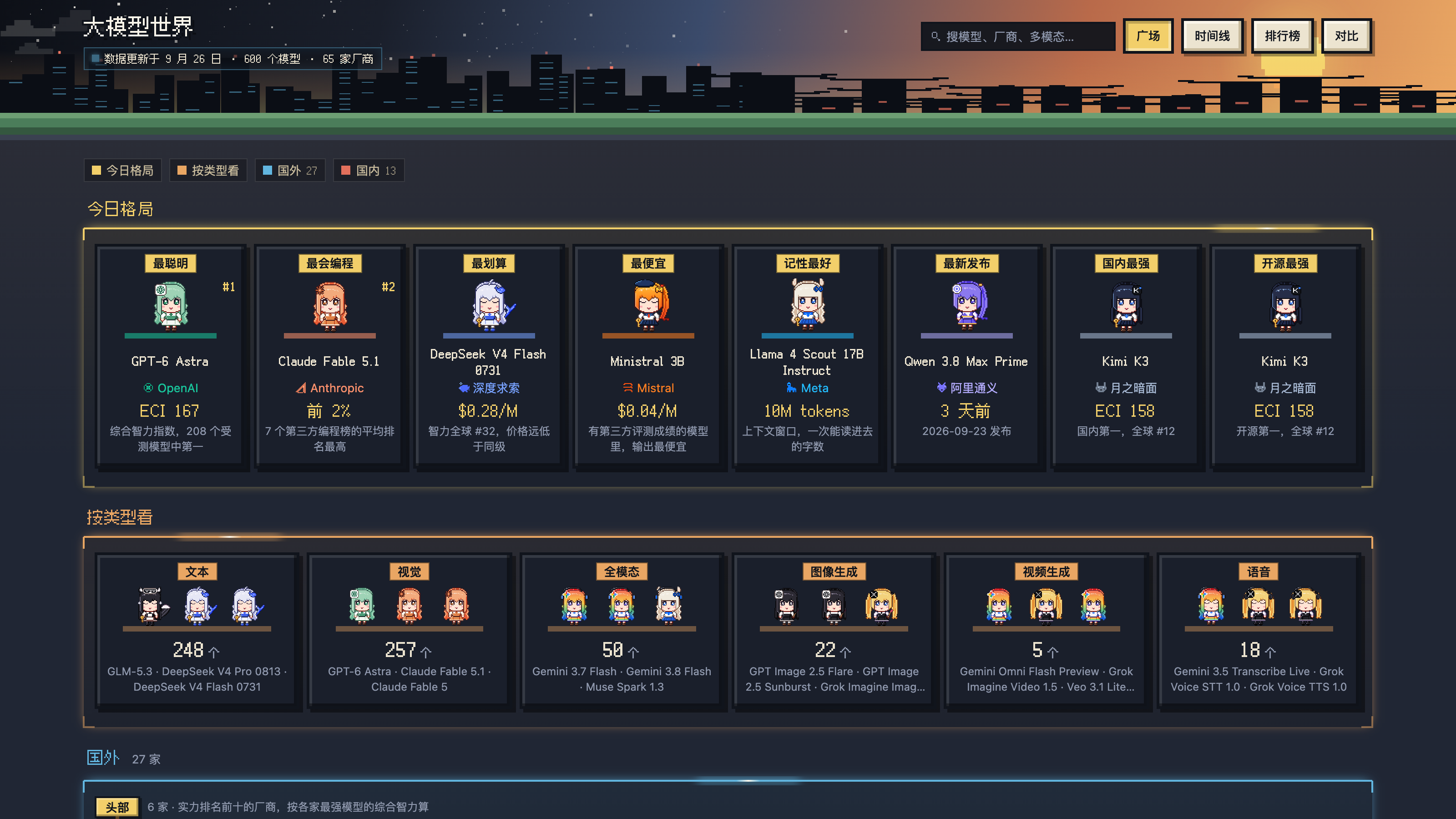Click the Mistral logo icon
This screenshot has width=1456, height=819.
tap(628, 388)
